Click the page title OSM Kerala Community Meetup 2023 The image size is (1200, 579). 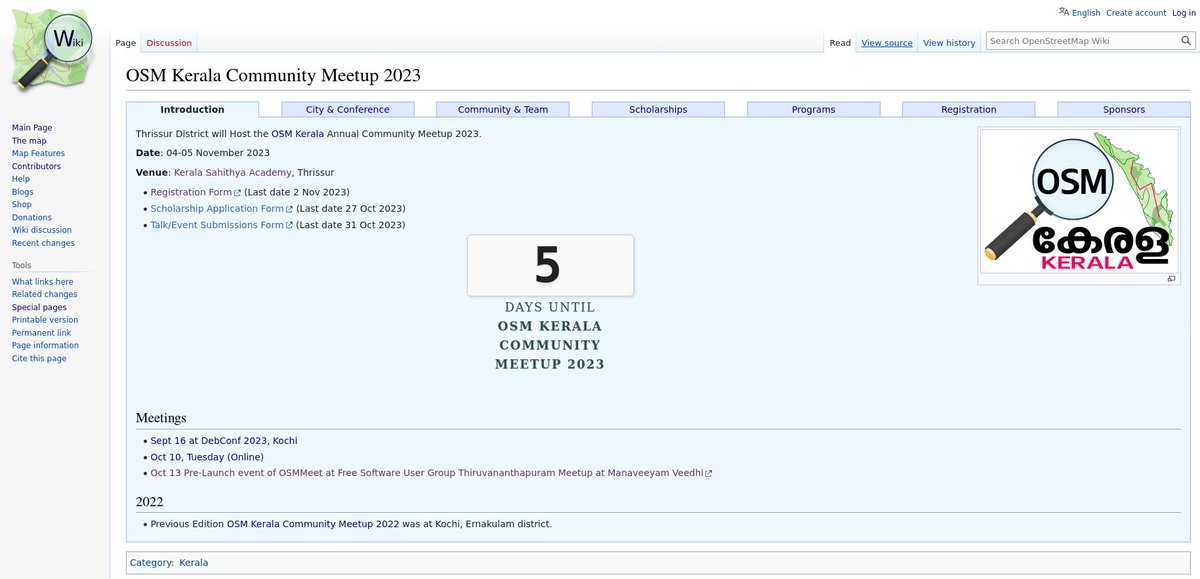[273, 76]
